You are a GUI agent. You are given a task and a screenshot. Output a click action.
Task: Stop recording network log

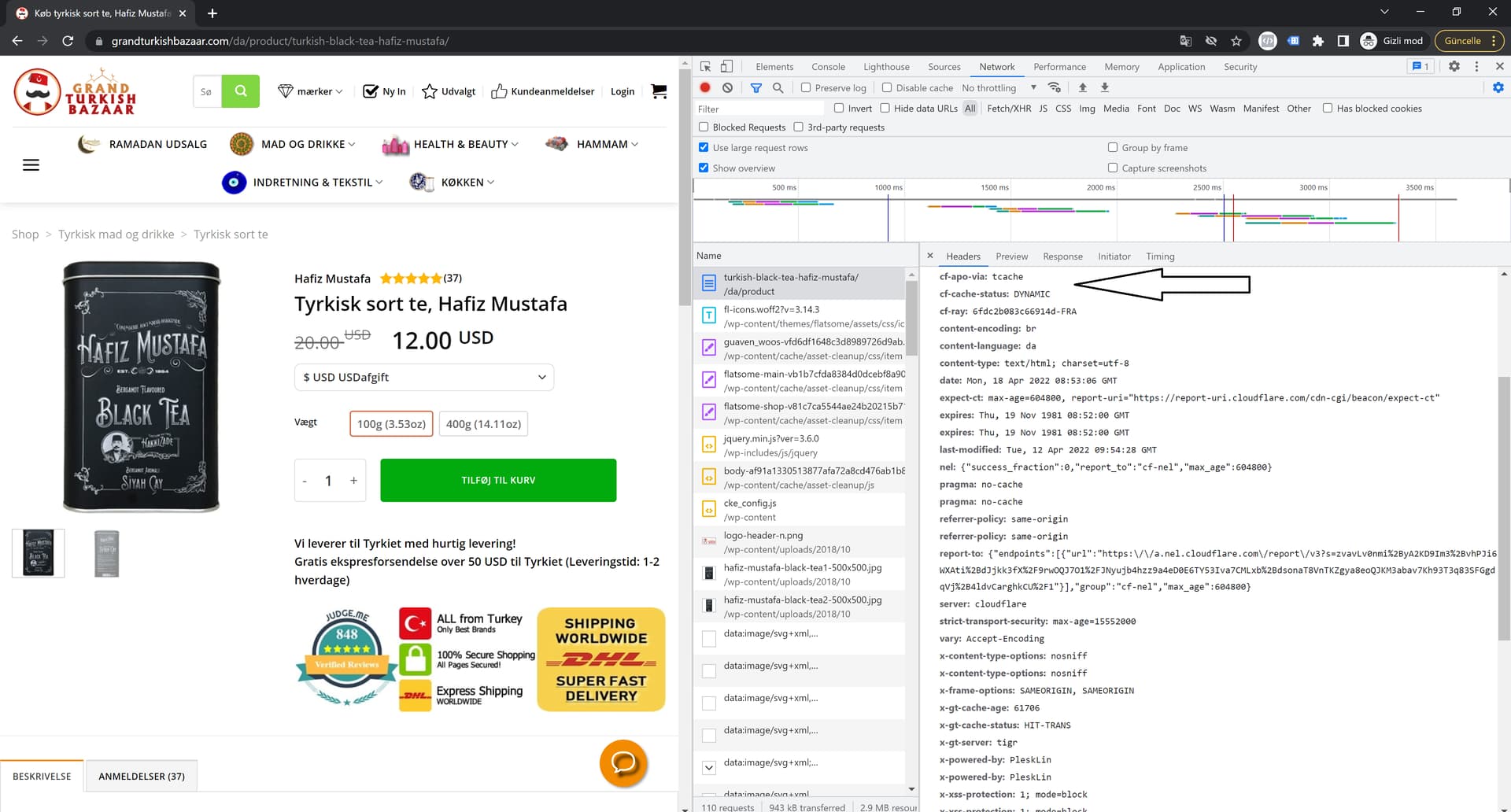(704, 87)
